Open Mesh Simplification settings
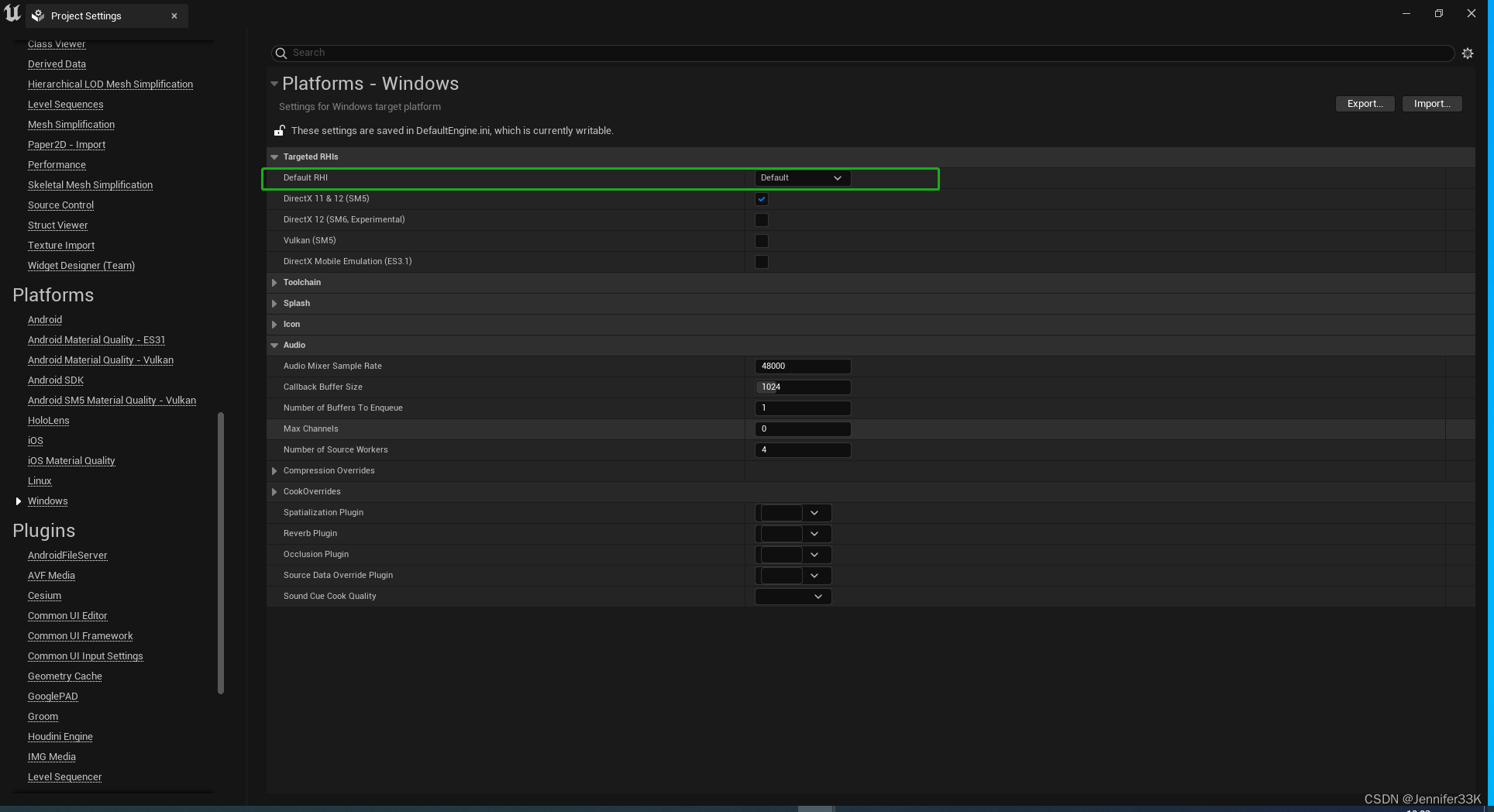 [x=71, y=125]
